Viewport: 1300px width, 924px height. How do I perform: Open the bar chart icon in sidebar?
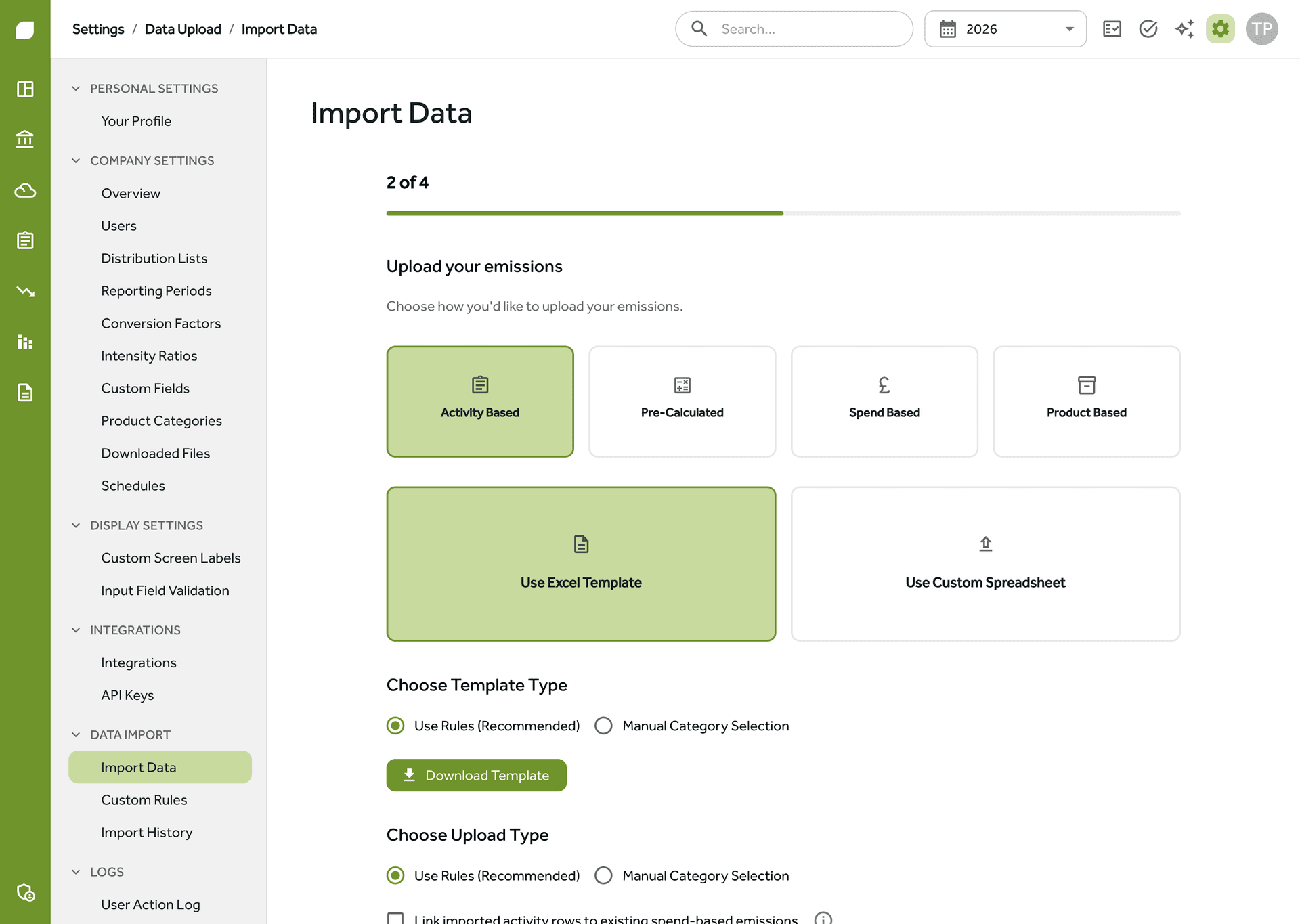pos(25,342)
